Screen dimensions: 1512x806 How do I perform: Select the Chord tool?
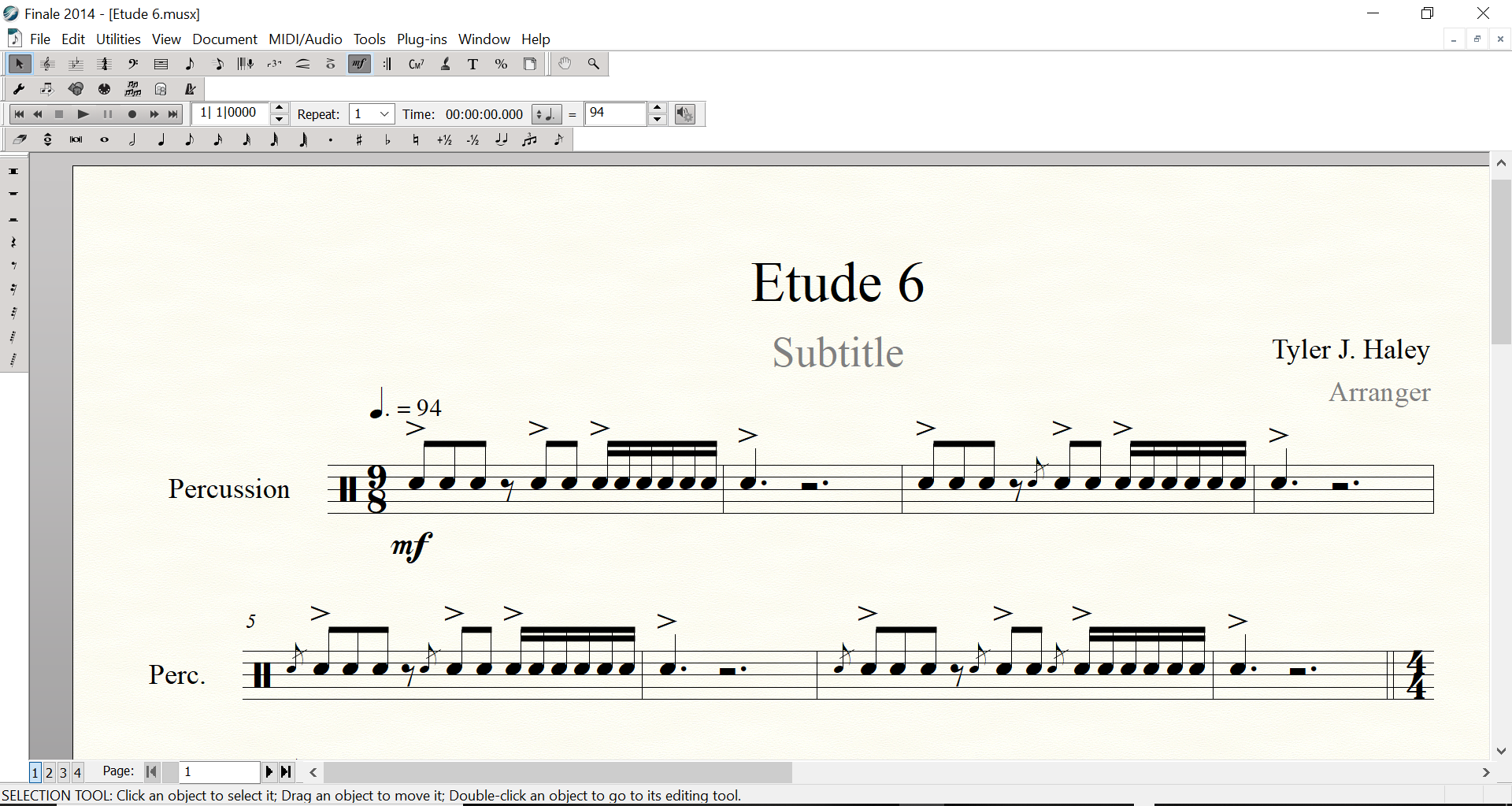[x=417, y=64]
